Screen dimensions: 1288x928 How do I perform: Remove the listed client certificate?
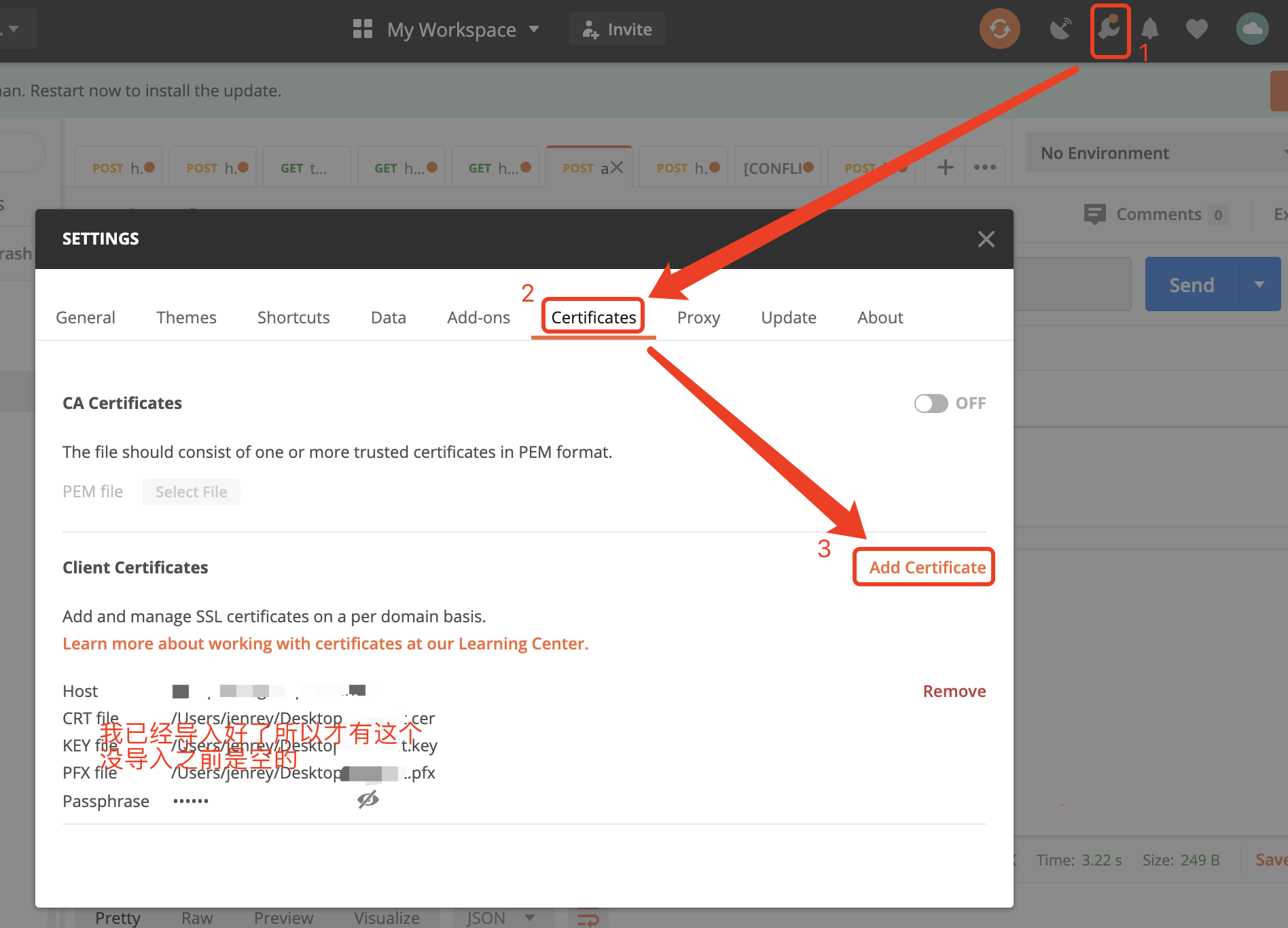click(x=954, y=691)
